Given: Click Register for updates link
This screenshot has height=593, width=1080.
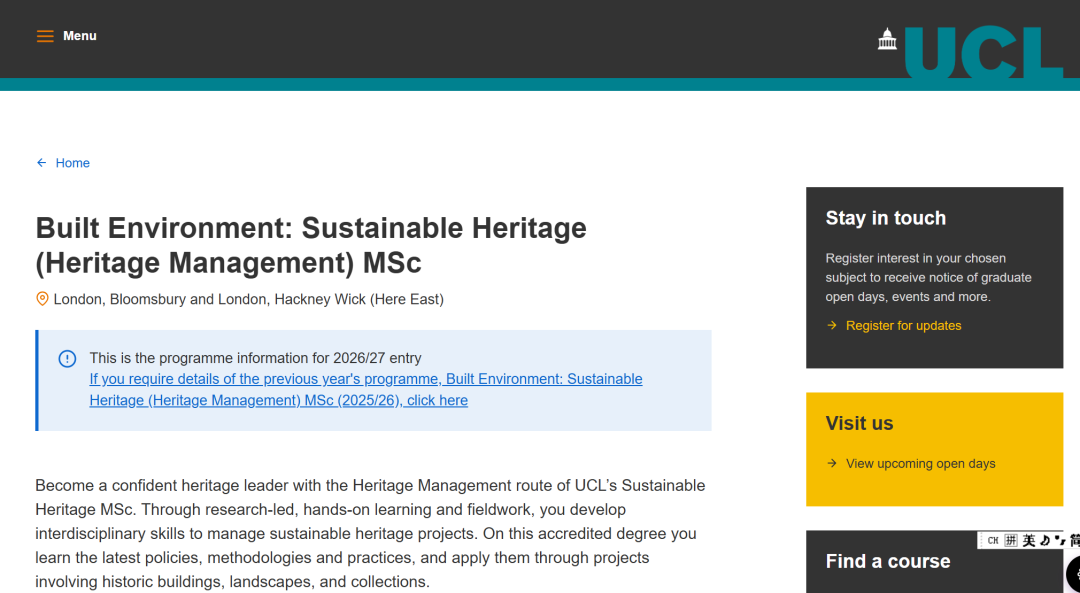Looking at the screenshot, I should tap(903, 326).
